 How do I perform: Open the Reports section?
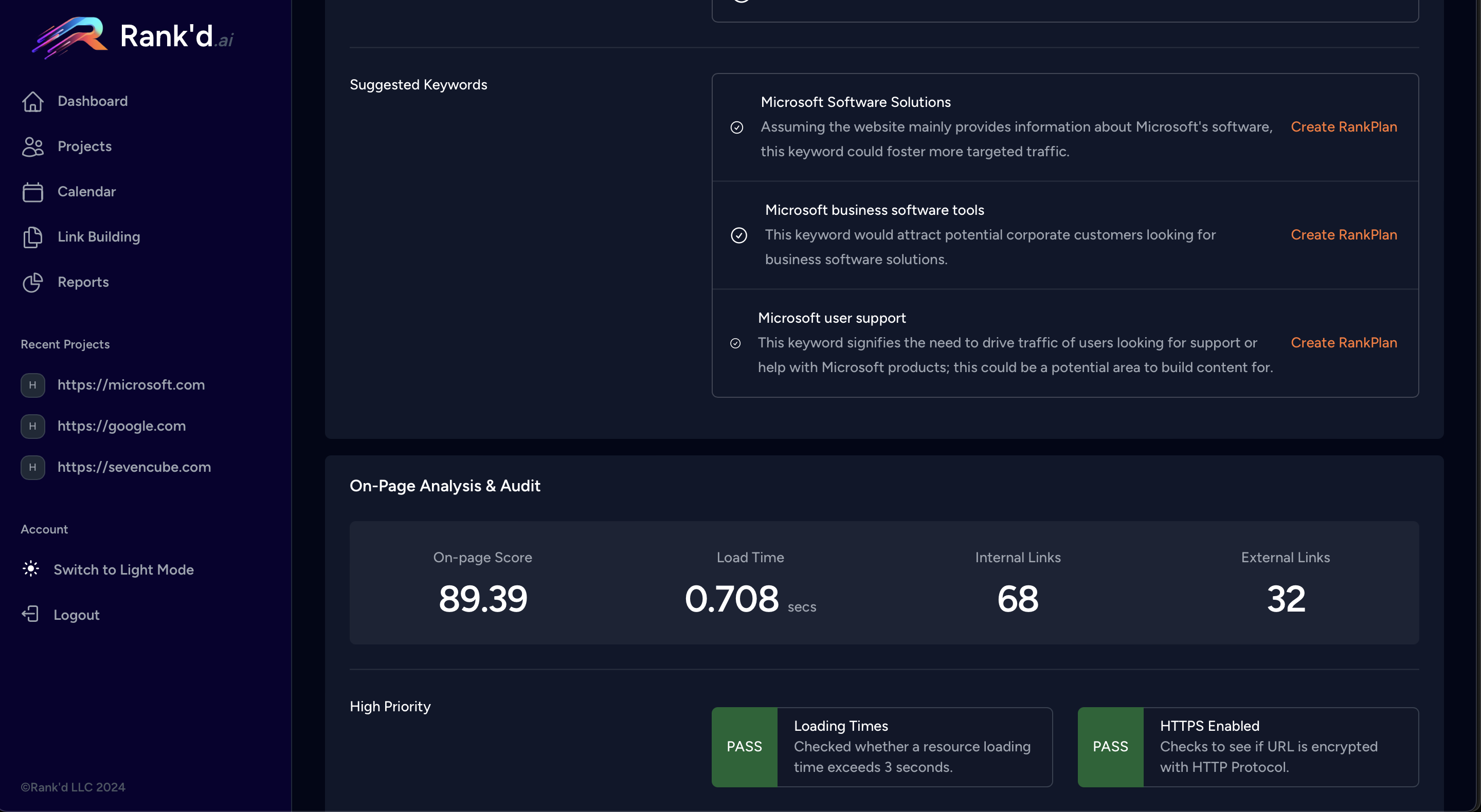click(x=83, y=282)
